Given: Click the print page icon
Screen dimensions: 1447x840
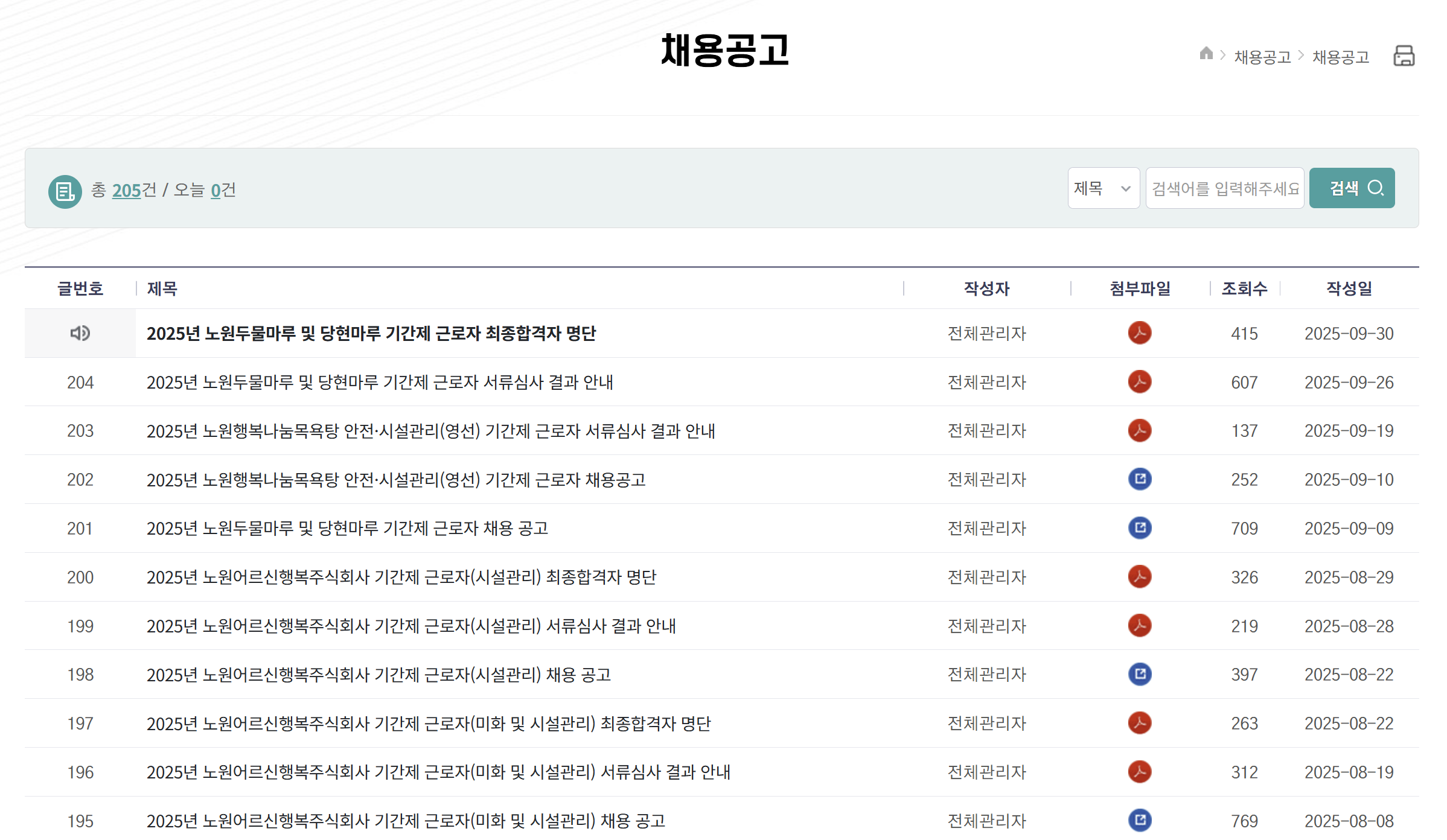Looking at the screenshot, I should pyautogui.click(x=1403, y=56).
